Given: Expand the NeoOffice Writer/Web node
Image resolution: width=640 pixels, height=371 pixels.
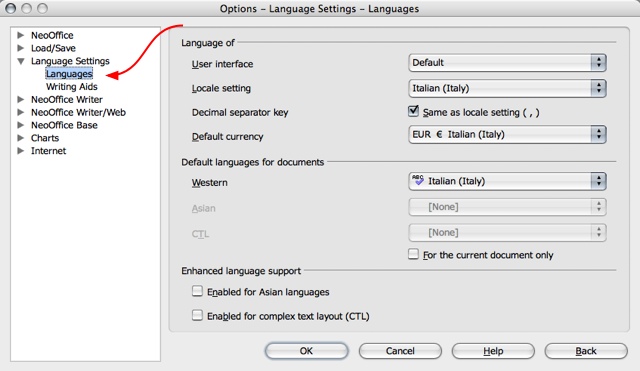Looking at the screenshot, I should pos(20,112).
